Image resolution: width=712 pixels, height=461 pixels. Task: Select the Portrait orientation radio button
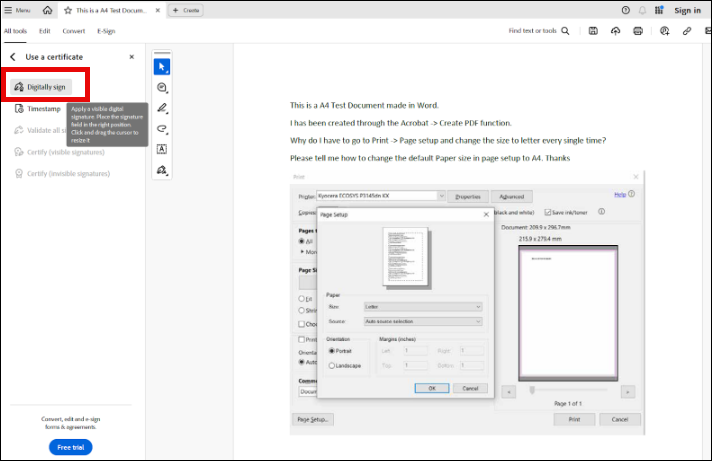pyautogui.click(x=332, y=351)
